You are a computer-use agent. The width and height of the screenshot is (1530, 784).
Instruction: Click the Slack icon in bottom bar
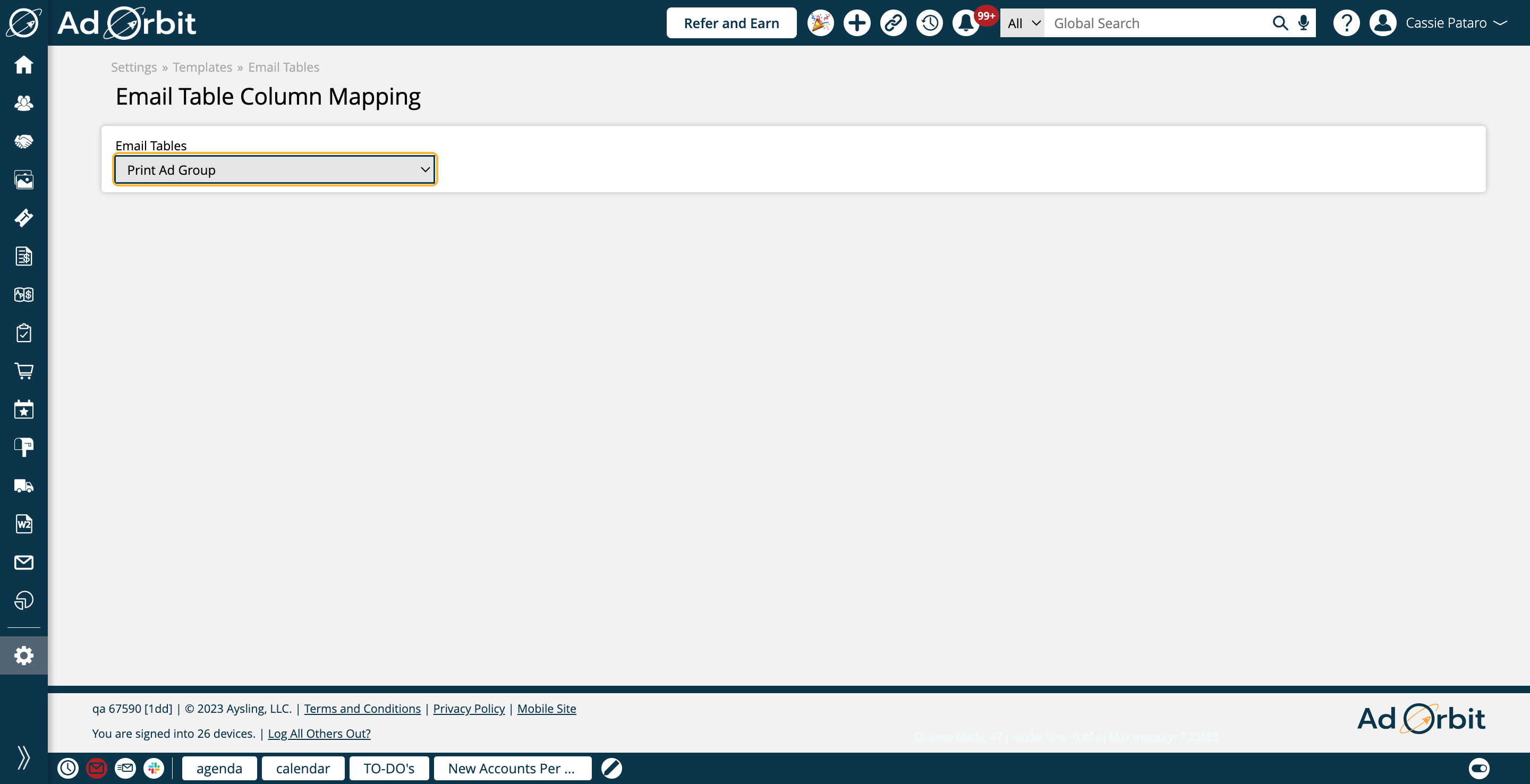click(x=154, y=769)
